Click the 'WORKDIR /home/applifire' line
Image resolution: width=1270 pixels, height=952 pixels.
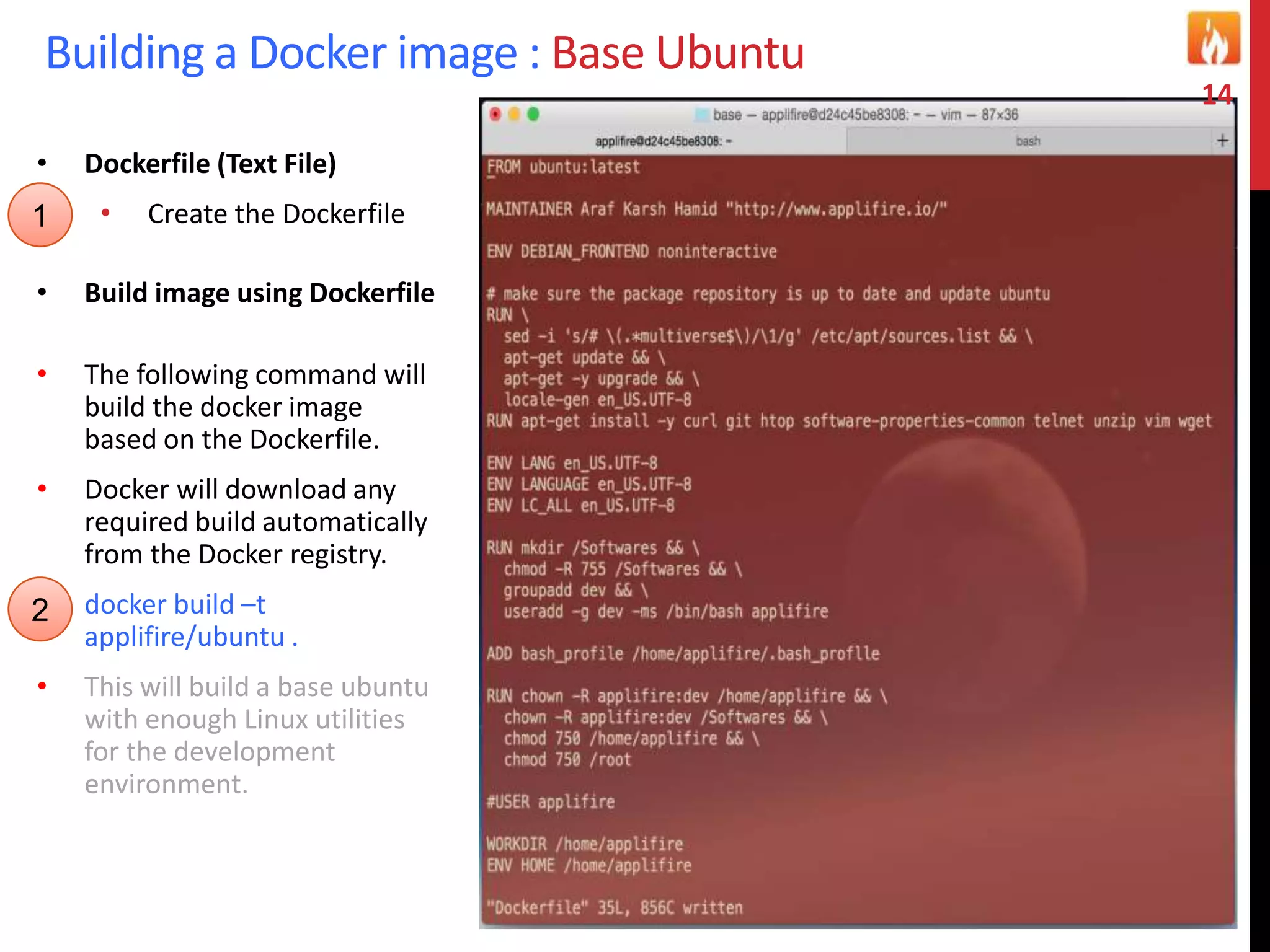pos(585,844)
